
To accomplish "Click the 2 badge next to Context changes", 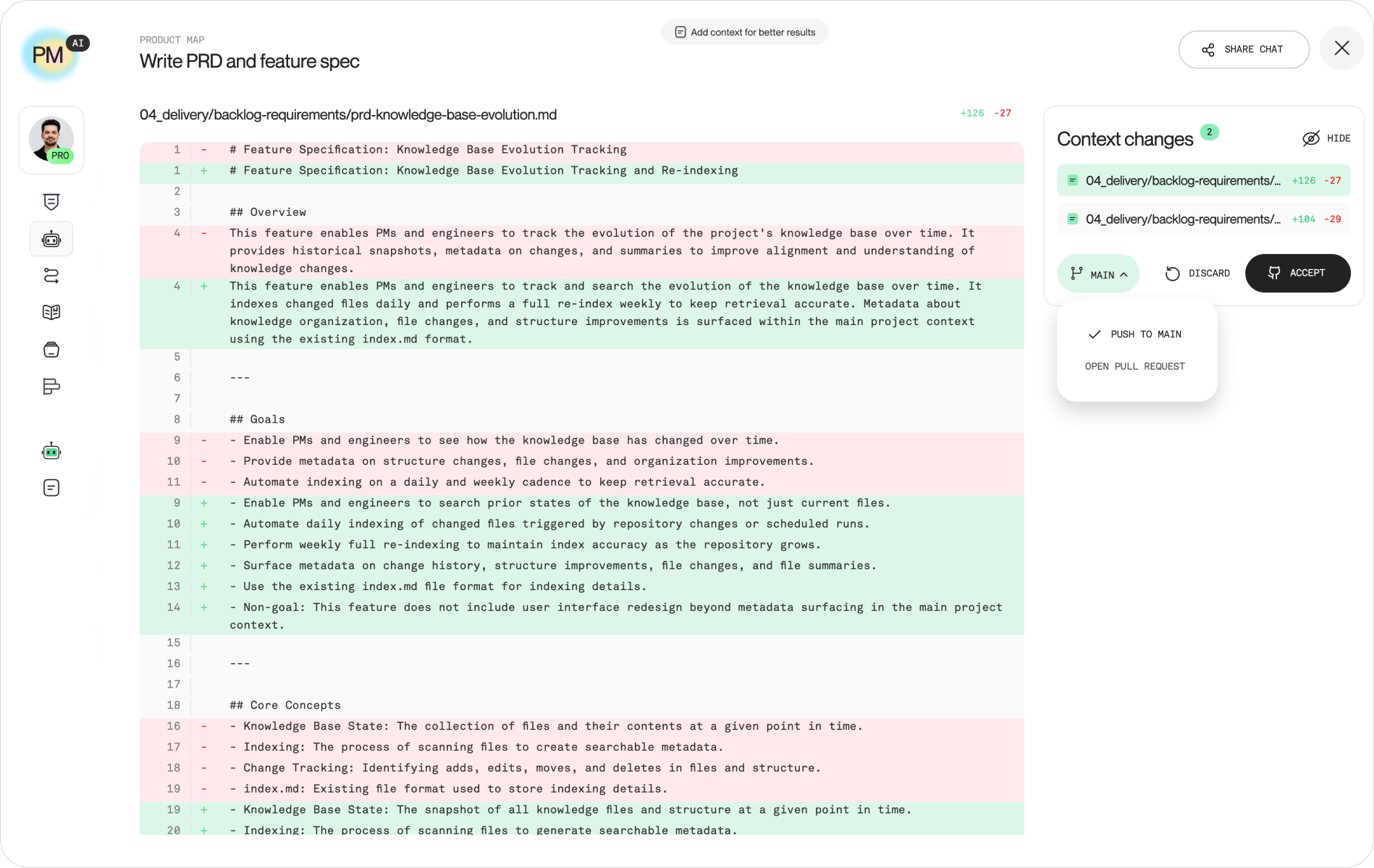I will click(1209, 132).
